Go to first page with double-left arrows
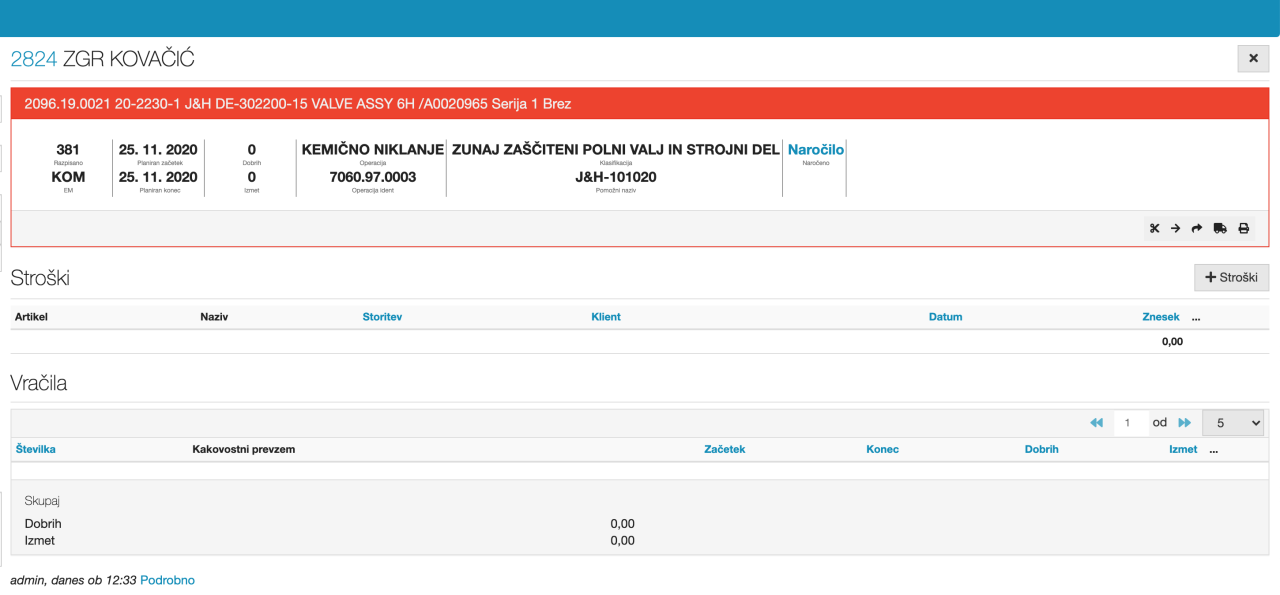This screenshot has height=595, width=1280. click(x=1096, y=423)
